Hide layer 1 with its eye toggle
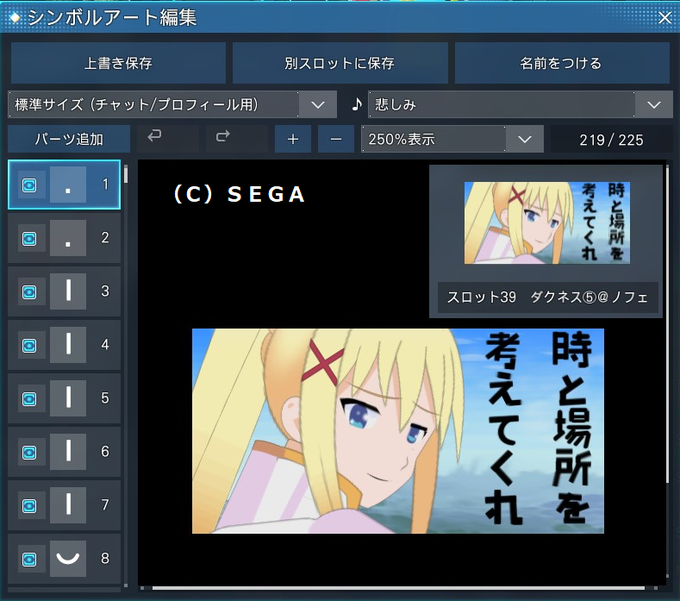The height and width of the screenshot is (601, 680). [29, 185]
